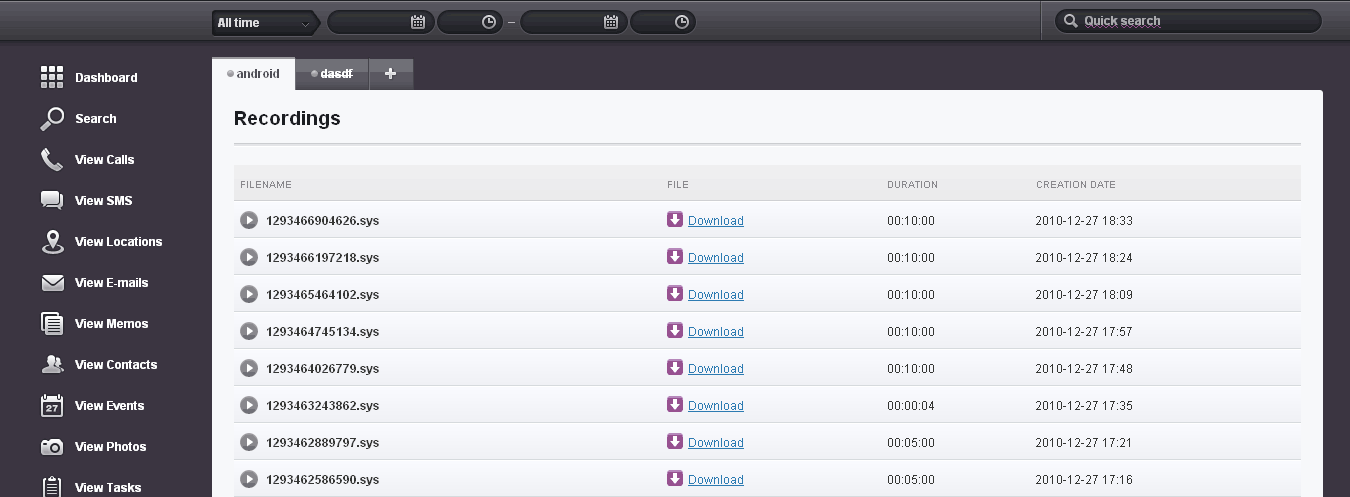The height and width of the screenshot is (497, 1350).
Task: Play recording 1293463243862.sys
Action: [x=249, y=405]
